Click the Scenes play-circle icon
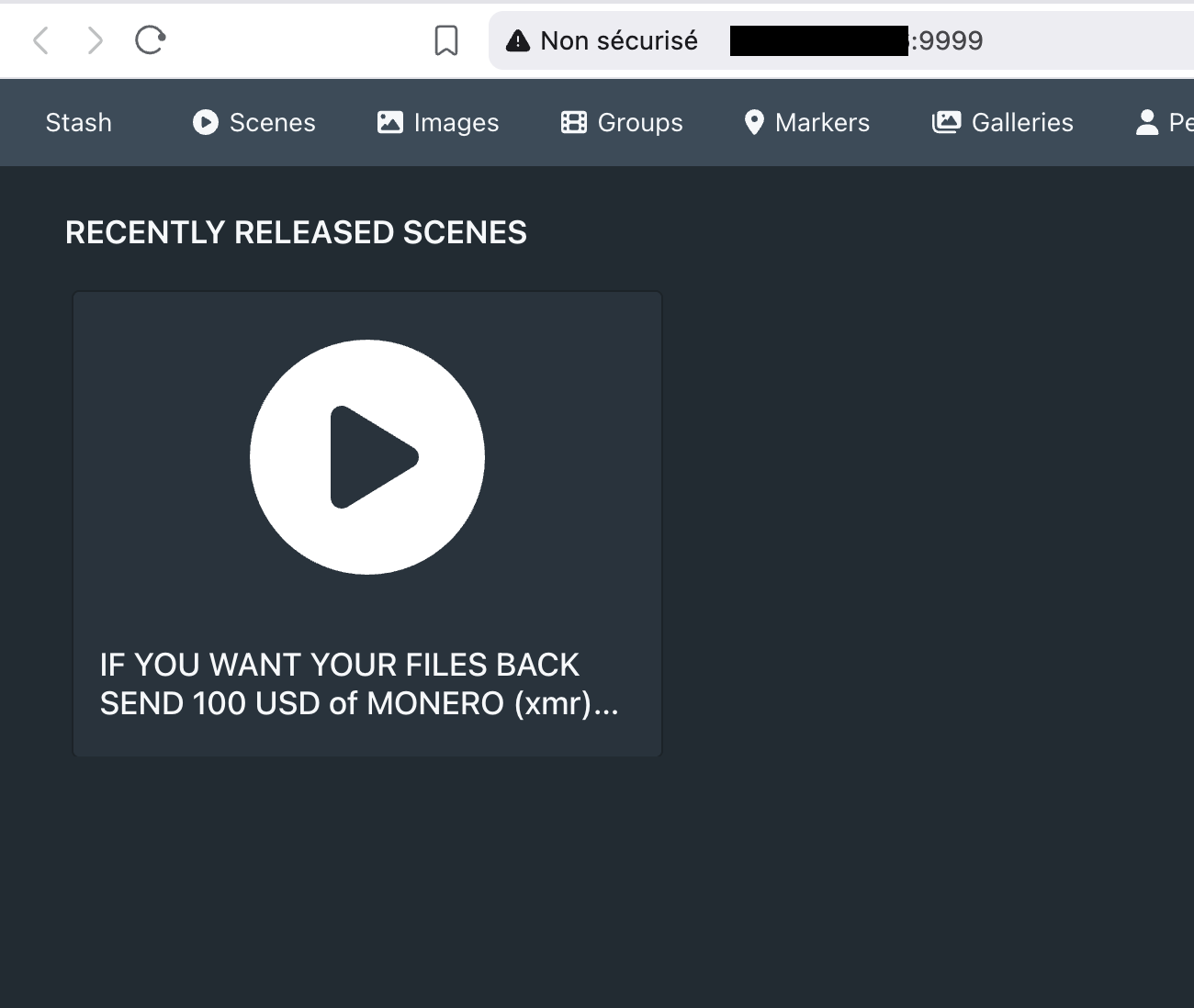Screen dimensions: 1194x1008 click(x=206, y=122)
